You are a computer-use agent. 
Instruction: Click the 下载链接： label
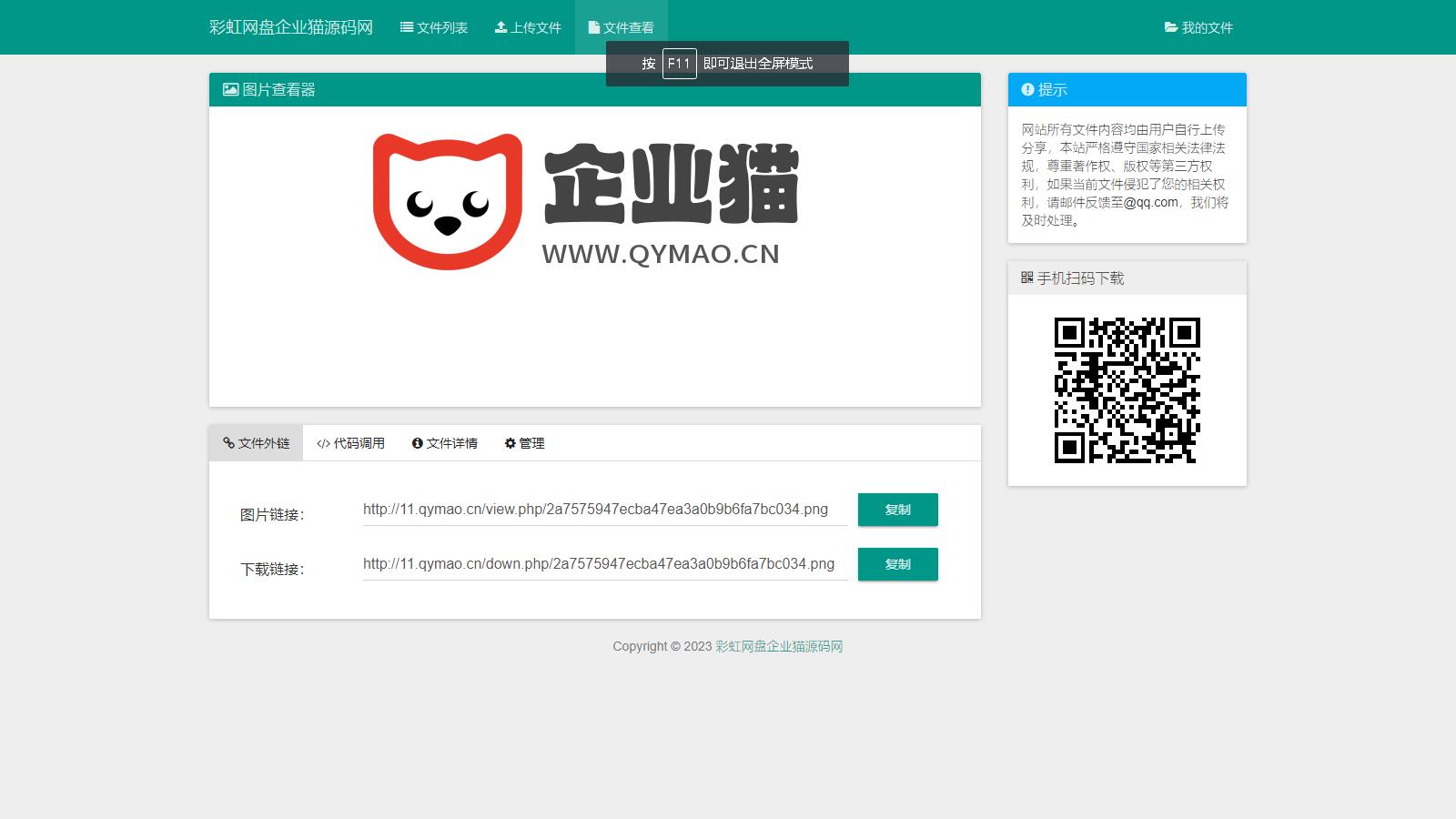(x=272, y=570)
